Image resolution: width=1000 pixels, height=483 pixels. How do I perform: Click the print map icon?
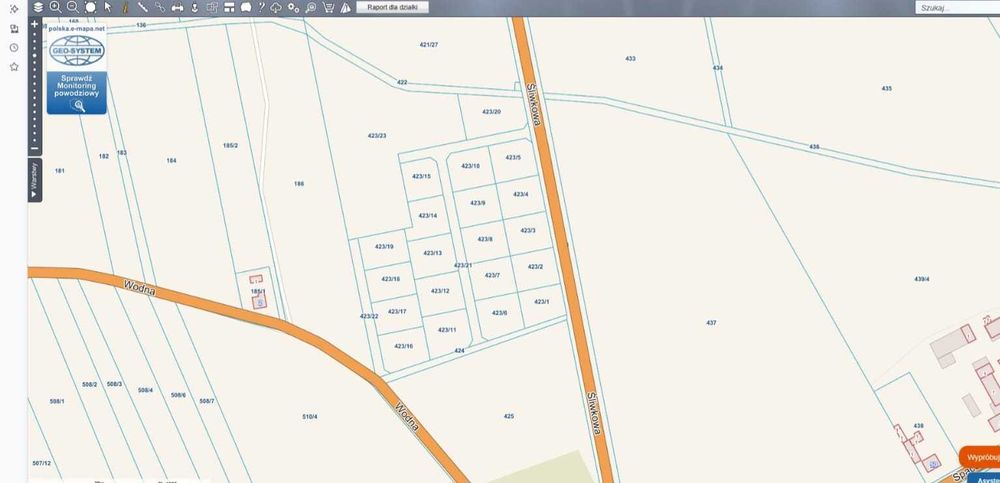pyautogui.click(x=177, y=8)
